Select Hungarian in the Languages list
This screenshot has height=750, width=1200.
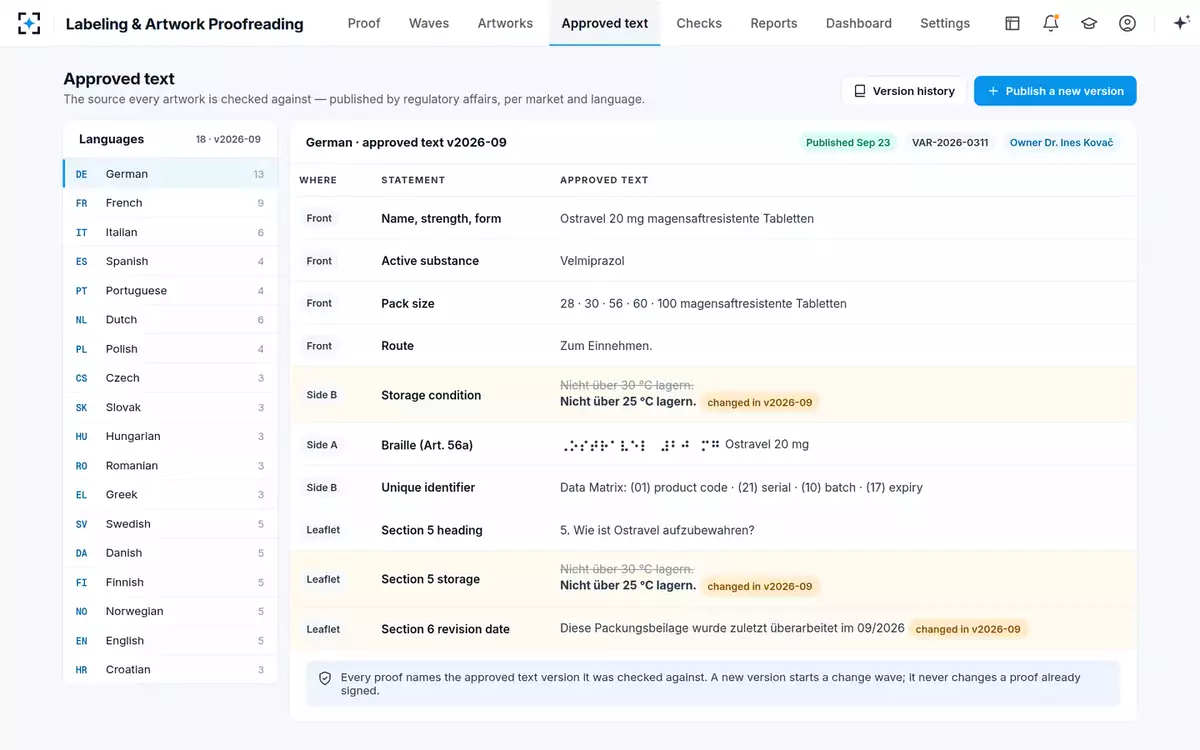170,436
